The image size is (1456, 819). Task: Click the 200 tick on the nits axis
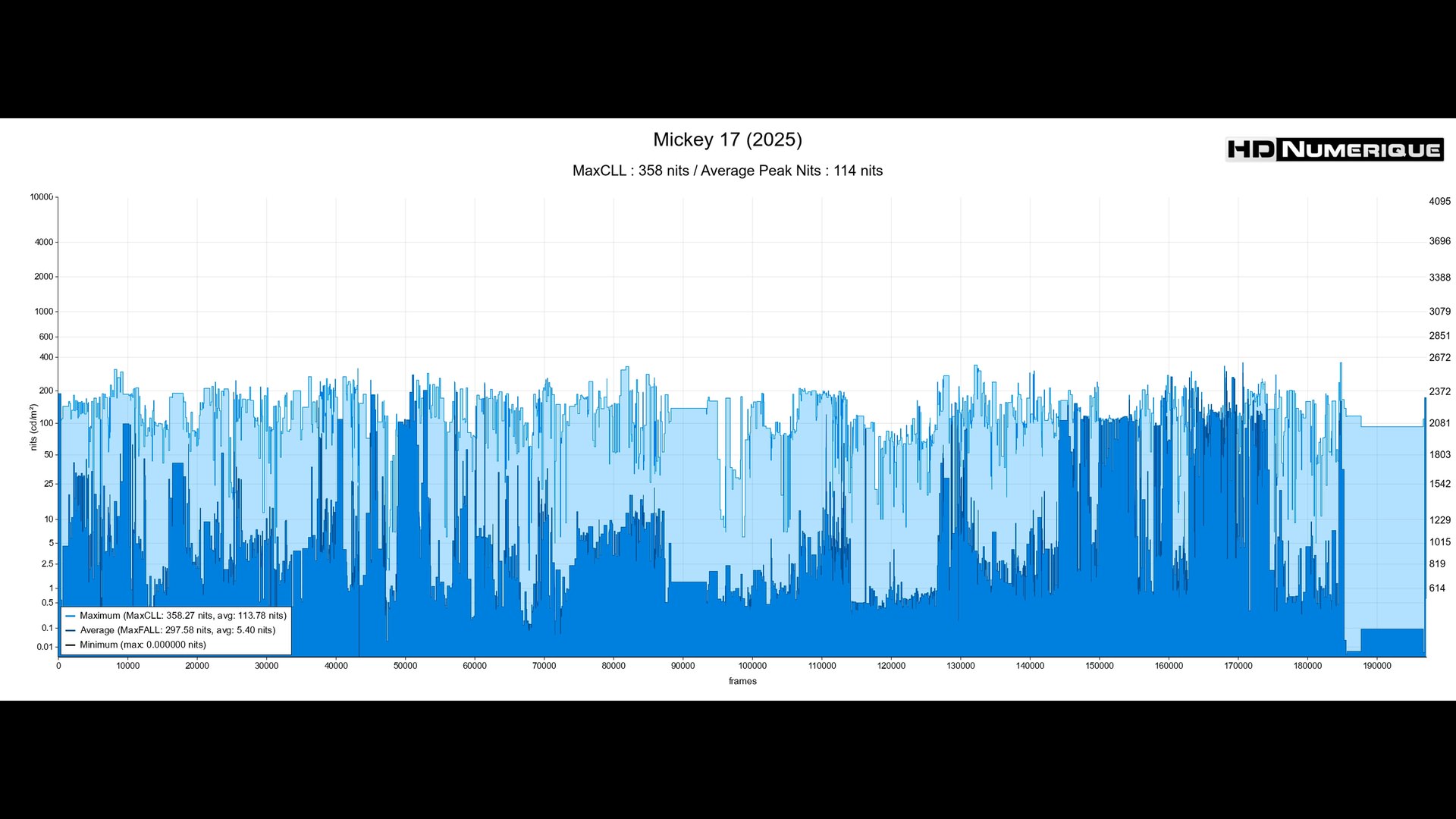pos(46,391)
